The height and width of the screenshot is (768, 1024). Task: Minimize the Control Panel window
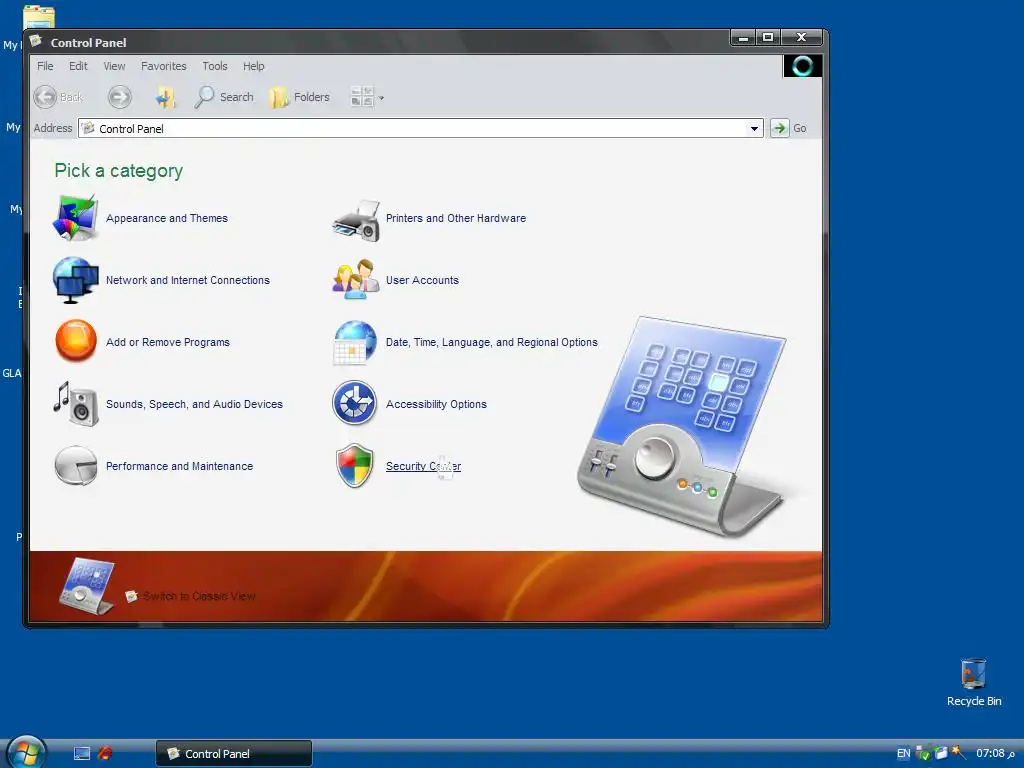[743, 37]
